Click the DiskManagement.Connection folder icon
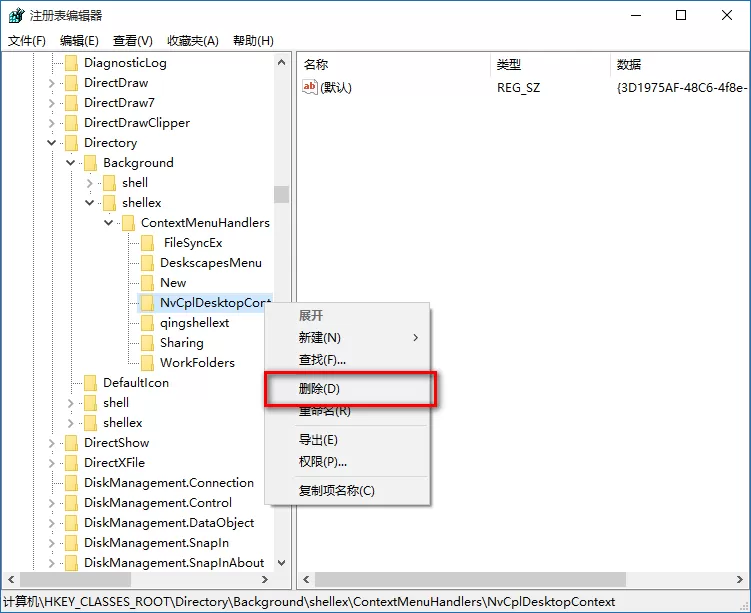The image size is (751, 613). click(x=71, y=483)
